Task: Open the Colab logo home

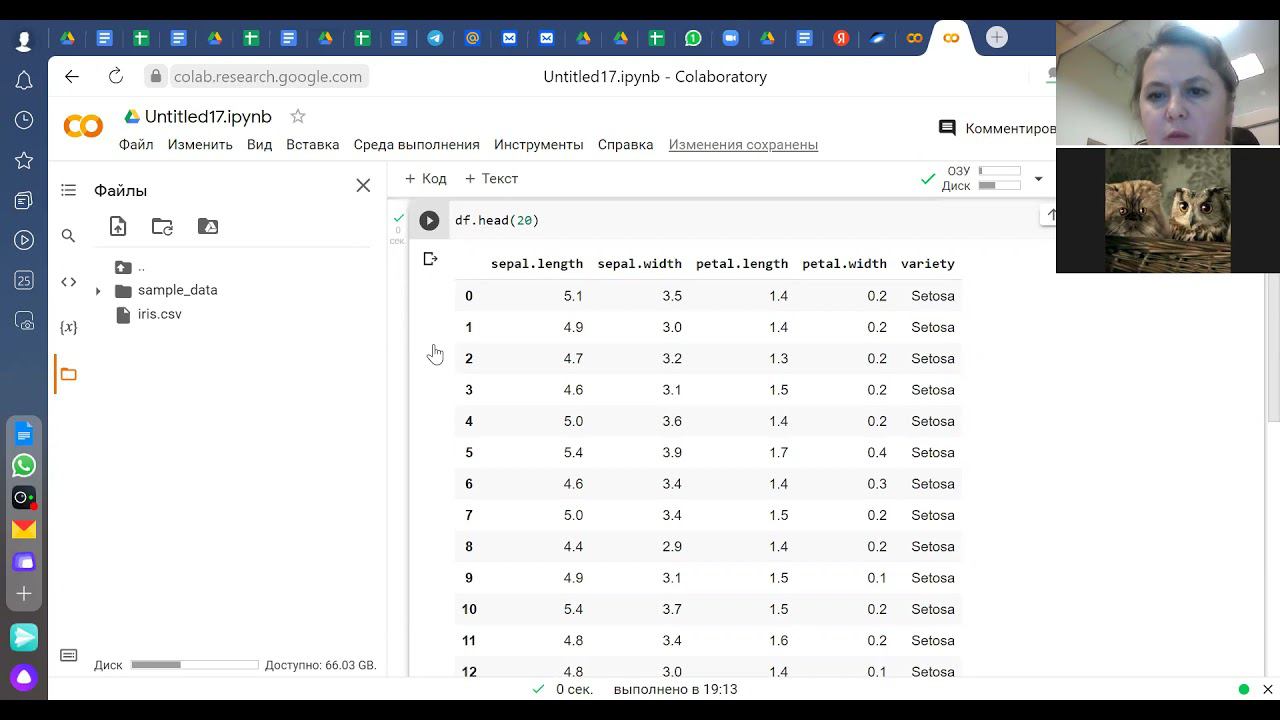Action: (83, 126)
